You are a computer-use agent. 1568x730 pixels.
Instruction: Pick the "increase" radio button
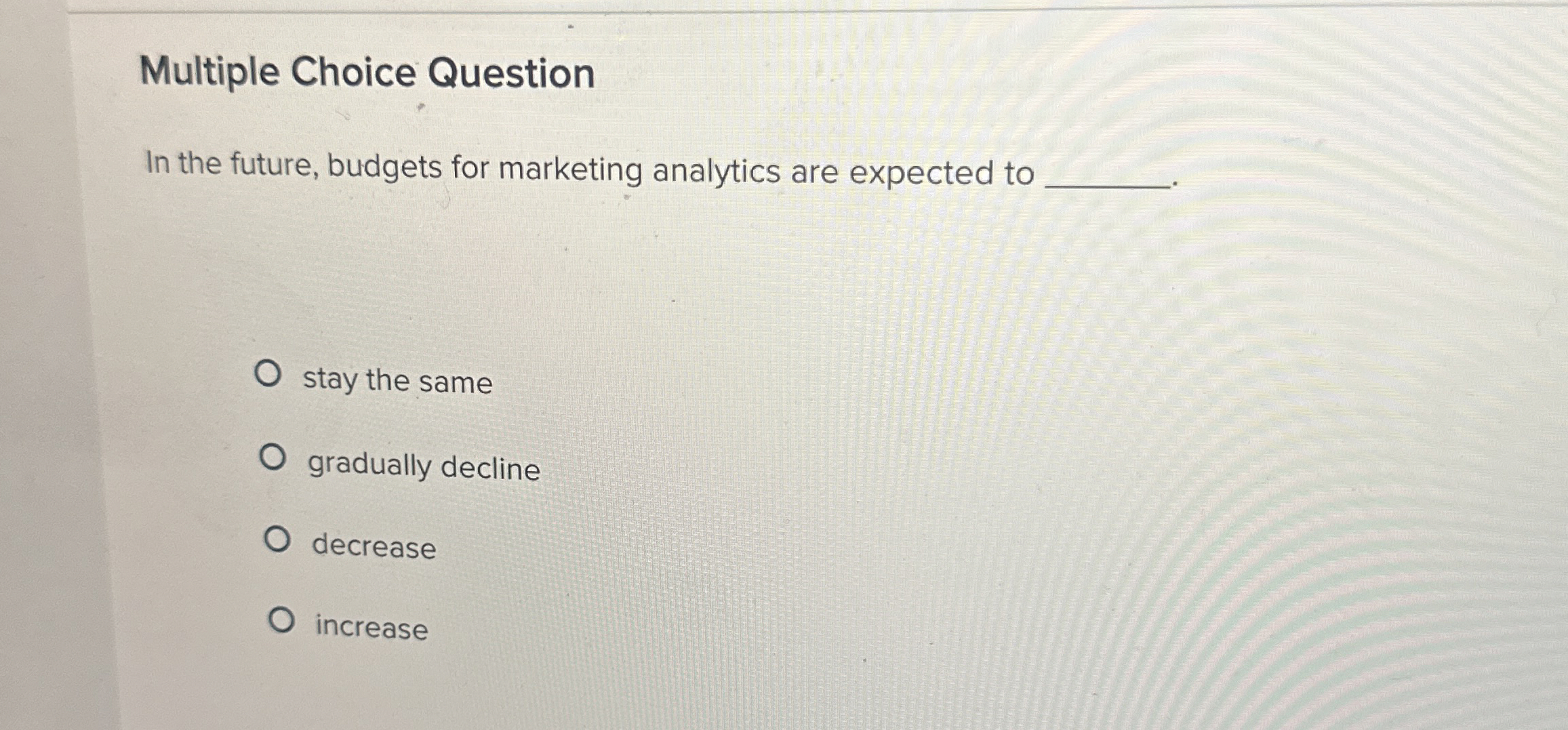(x=281, y=620)
